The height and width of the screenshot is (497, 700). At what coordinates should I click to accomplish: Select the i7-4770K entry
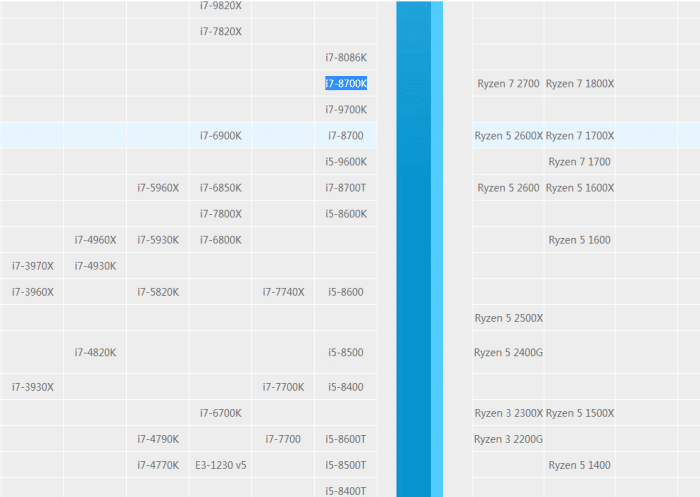[158, 465]
